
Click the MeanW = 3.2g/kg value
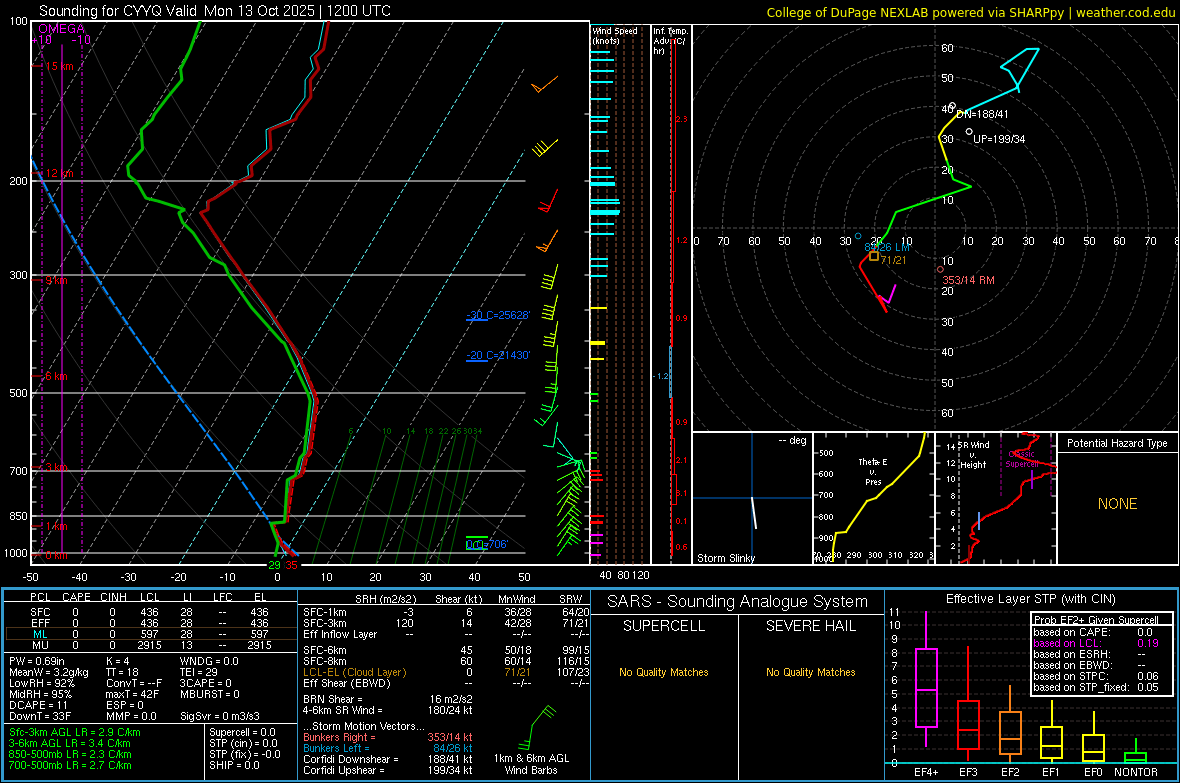click(x=49, y=672)
